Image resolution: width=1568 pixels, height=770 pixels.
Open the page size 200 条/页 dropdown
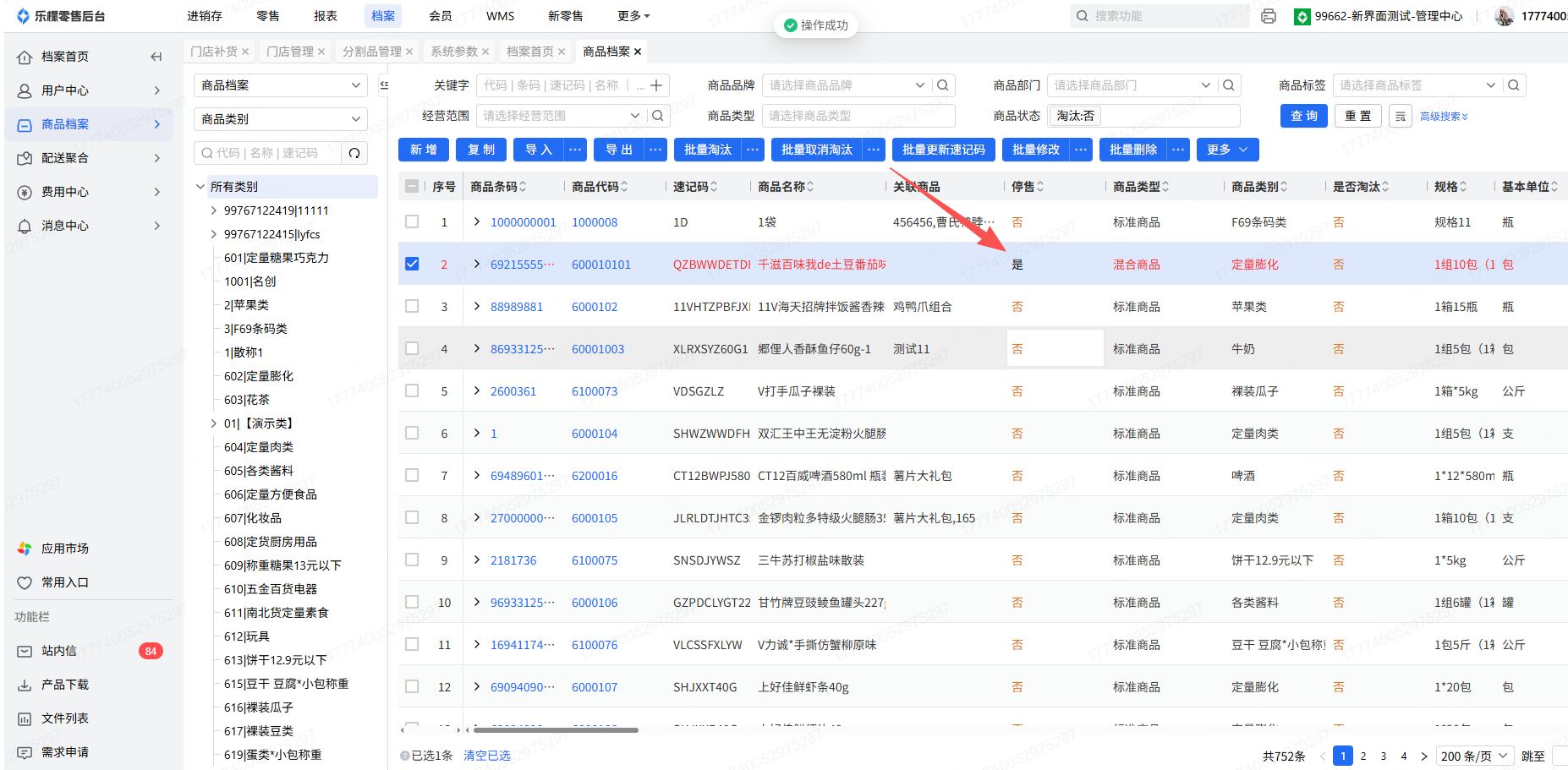tap(1474, 756)
